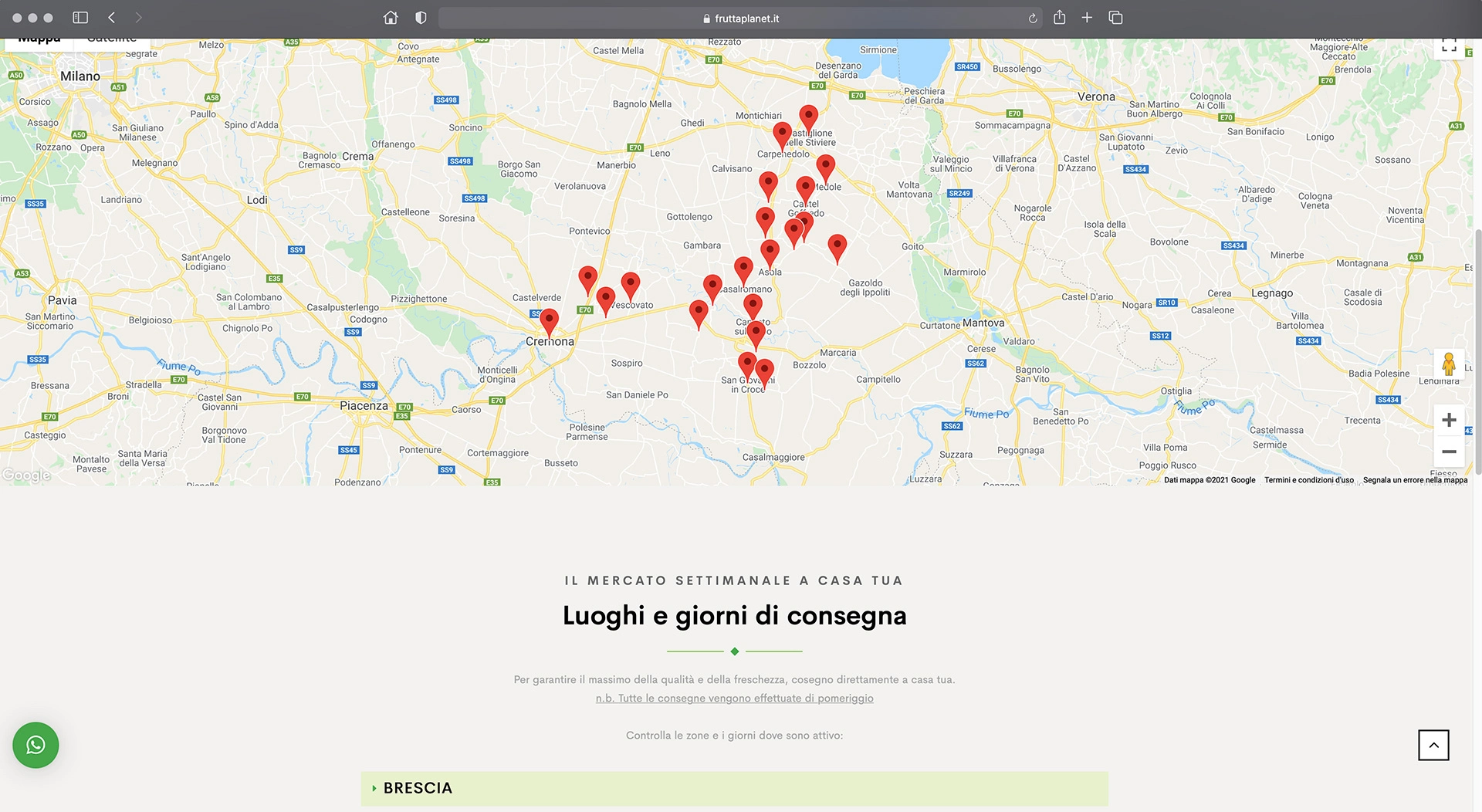Open Termini e condizioni d'uso link
Viewport: 1482px width, 812px height.
click(x=1309, y=480)
